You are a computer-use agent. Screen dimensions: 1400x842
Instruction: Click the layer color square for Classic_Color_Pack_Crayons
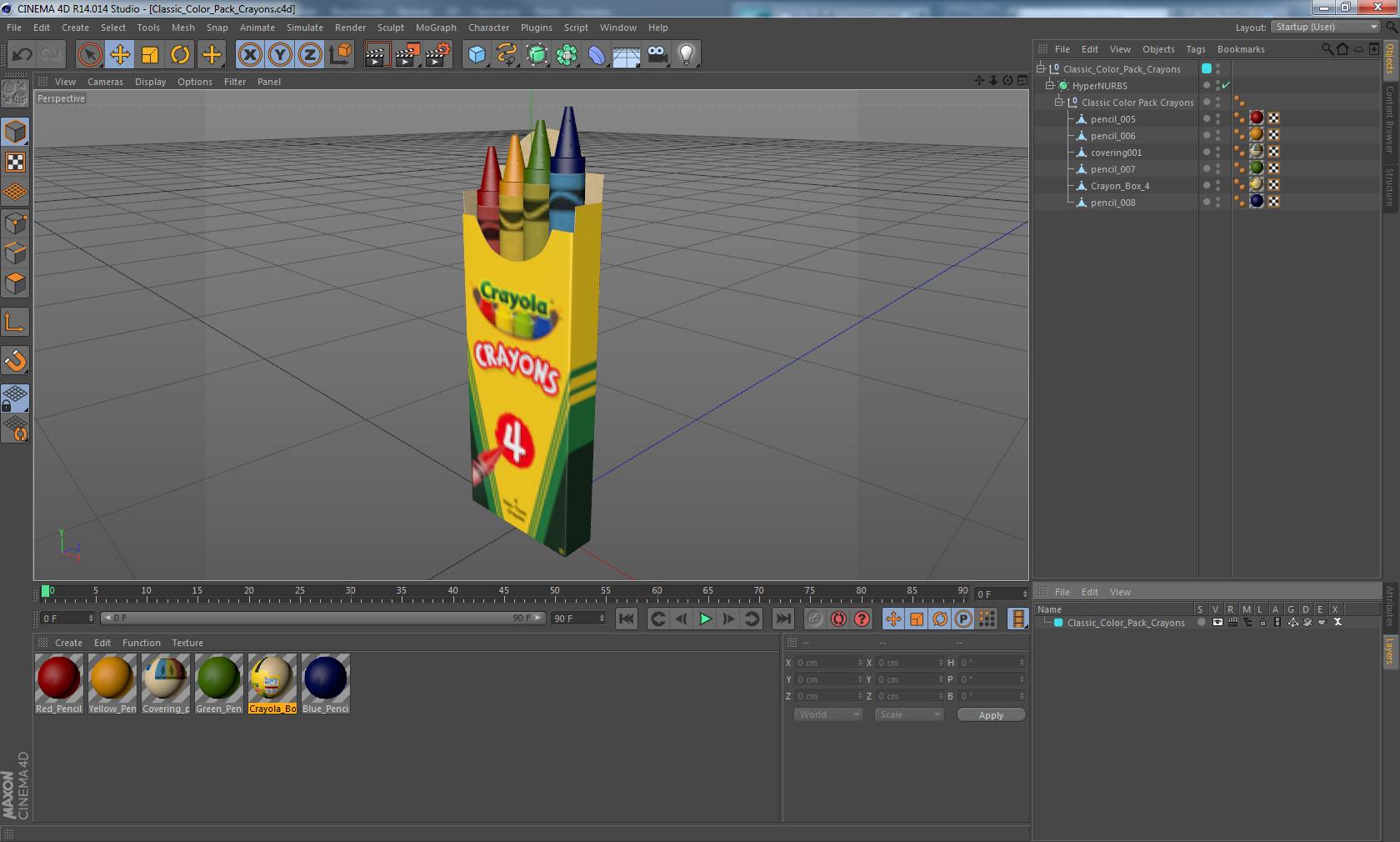[1207, 68]
